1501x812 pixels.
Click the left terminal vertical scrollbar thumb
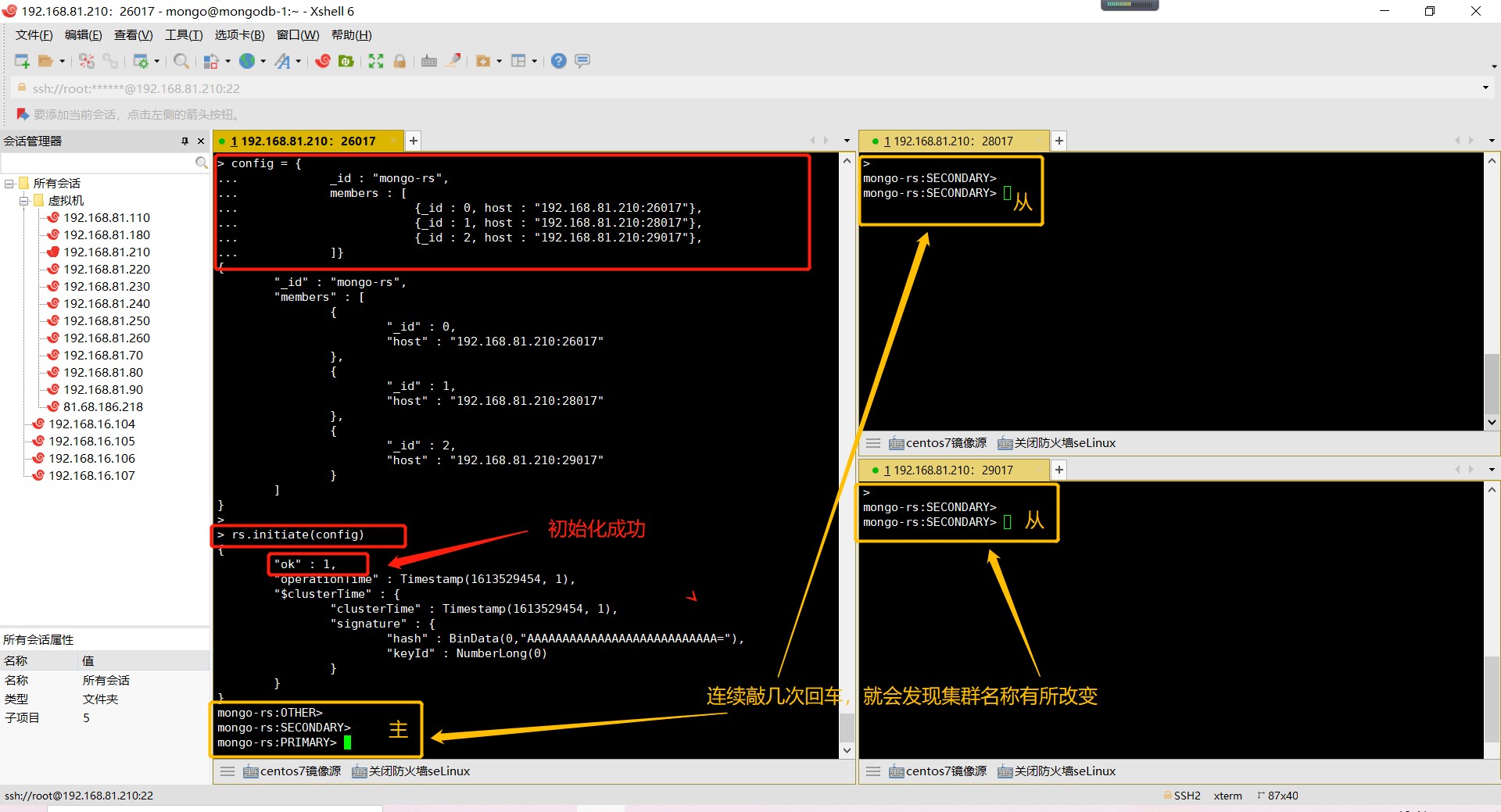[x=847, y=727]
